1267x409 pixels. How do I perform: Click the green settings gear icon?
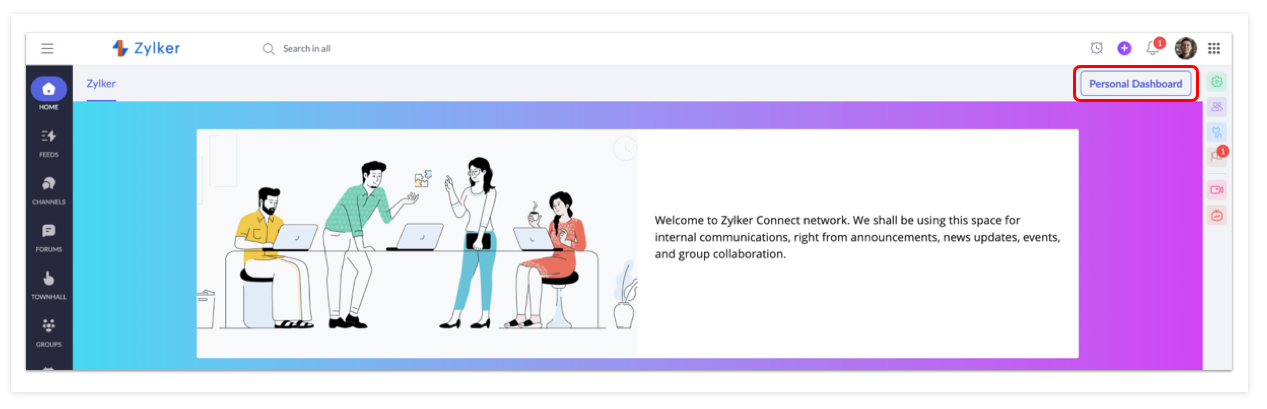click(x=1217, y=82)
